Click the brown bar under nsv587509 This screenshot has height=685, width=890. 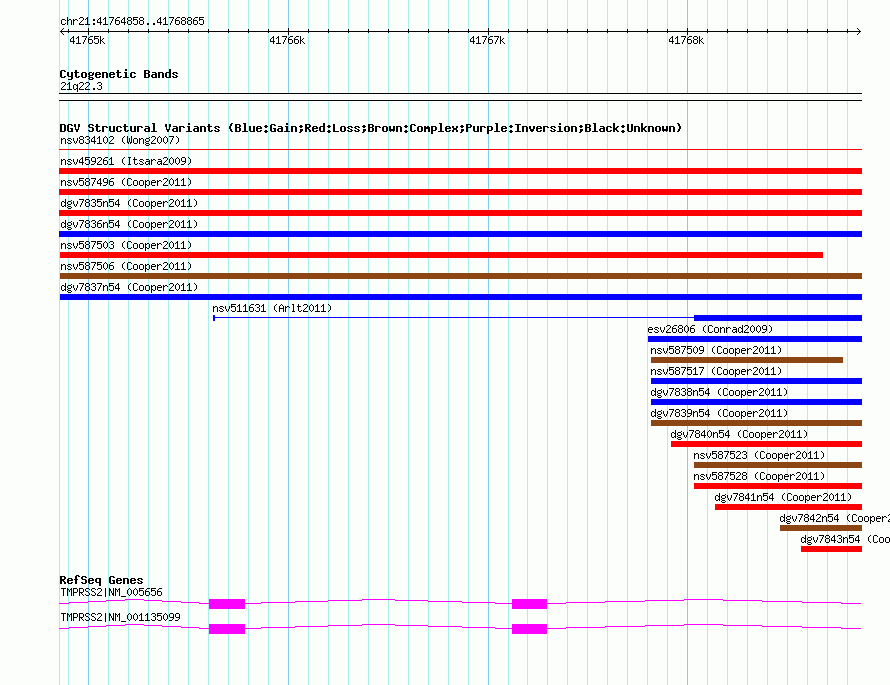746,360
